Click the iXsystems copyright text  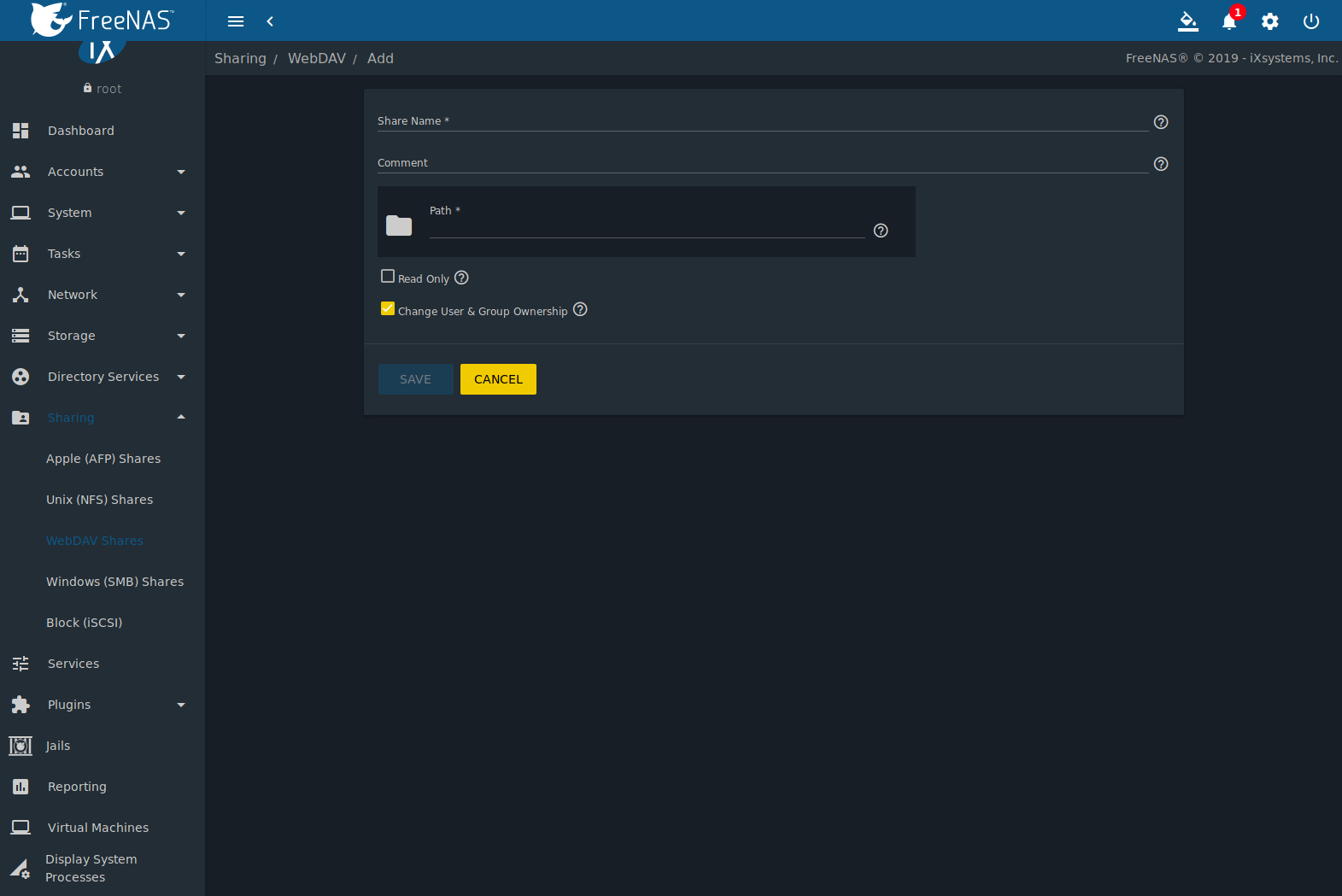[1232, 58]
